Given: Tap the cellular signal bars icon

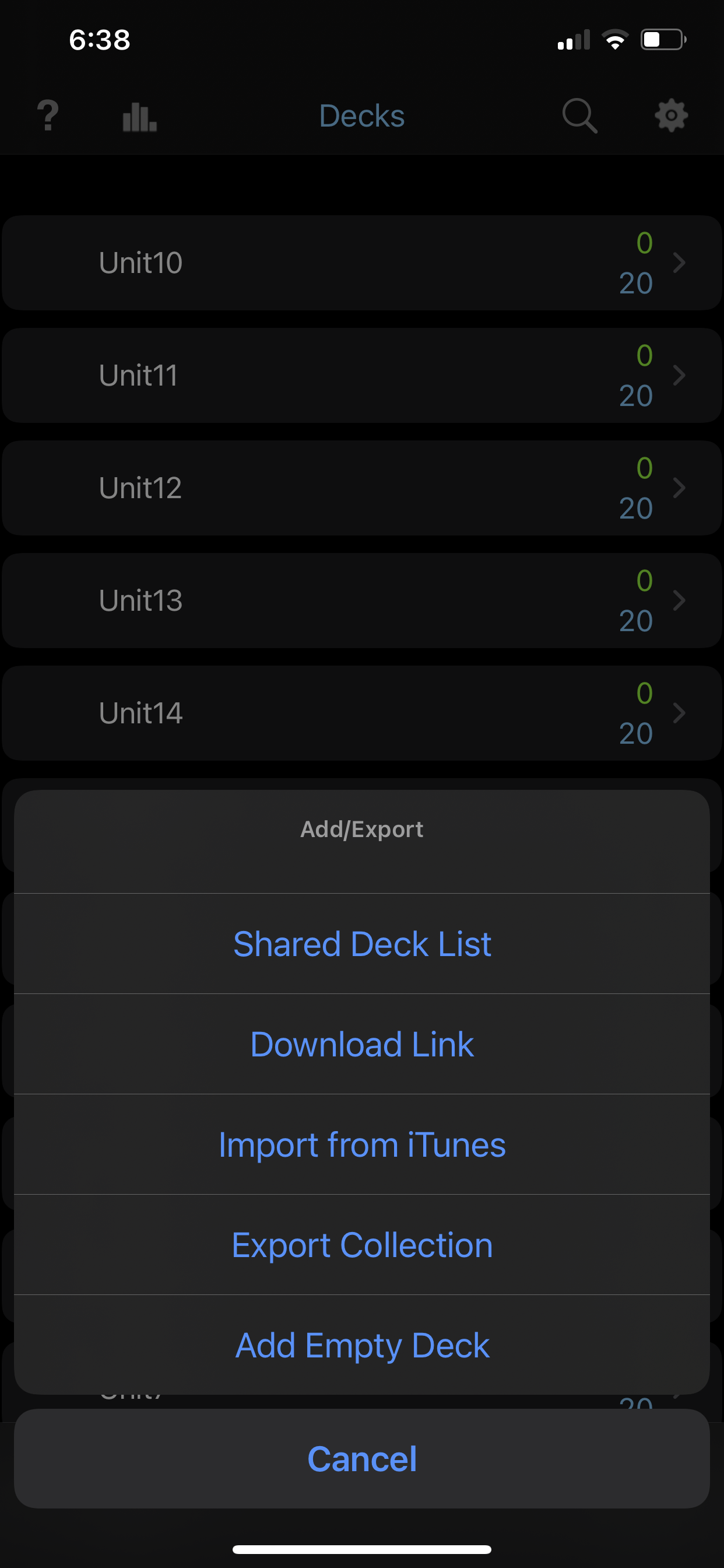Looking at the screenshot, I should click(x=573, y=40).
